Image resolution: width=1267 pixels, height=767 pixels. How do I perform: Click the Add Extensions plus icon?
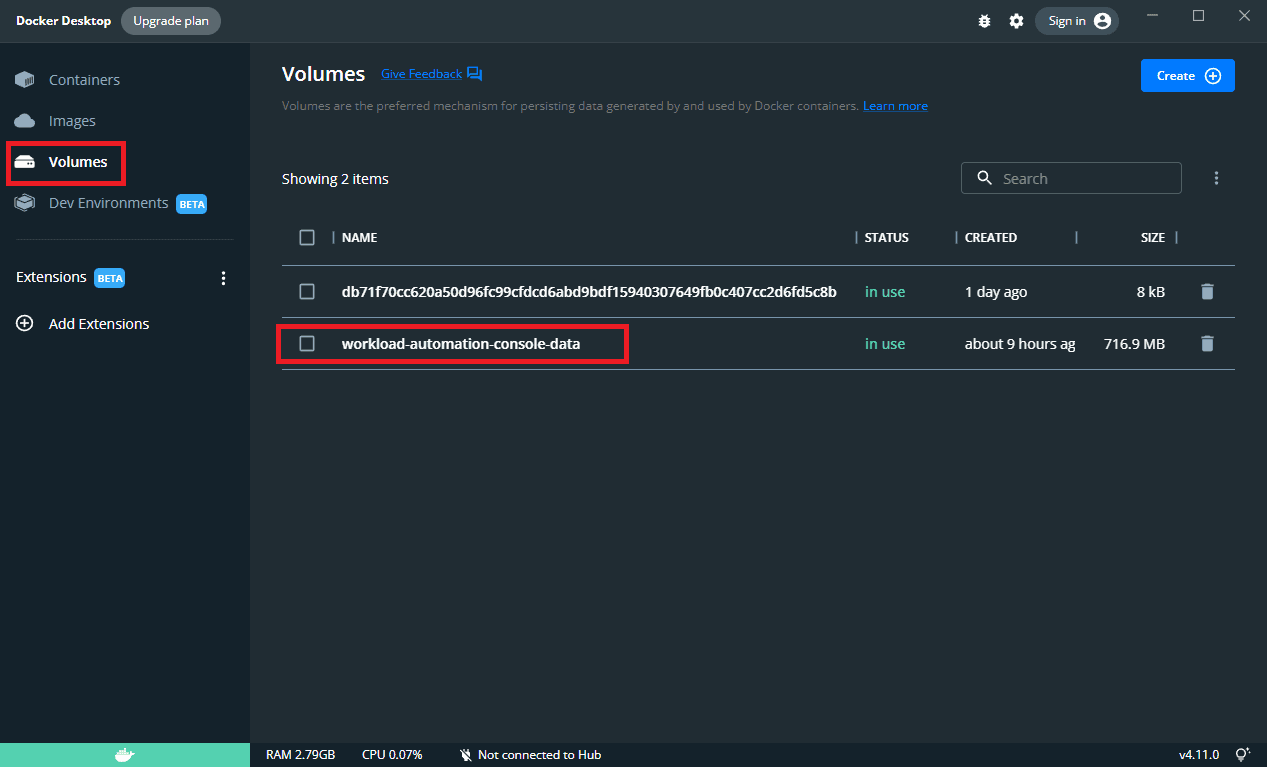tap(25, 324)
